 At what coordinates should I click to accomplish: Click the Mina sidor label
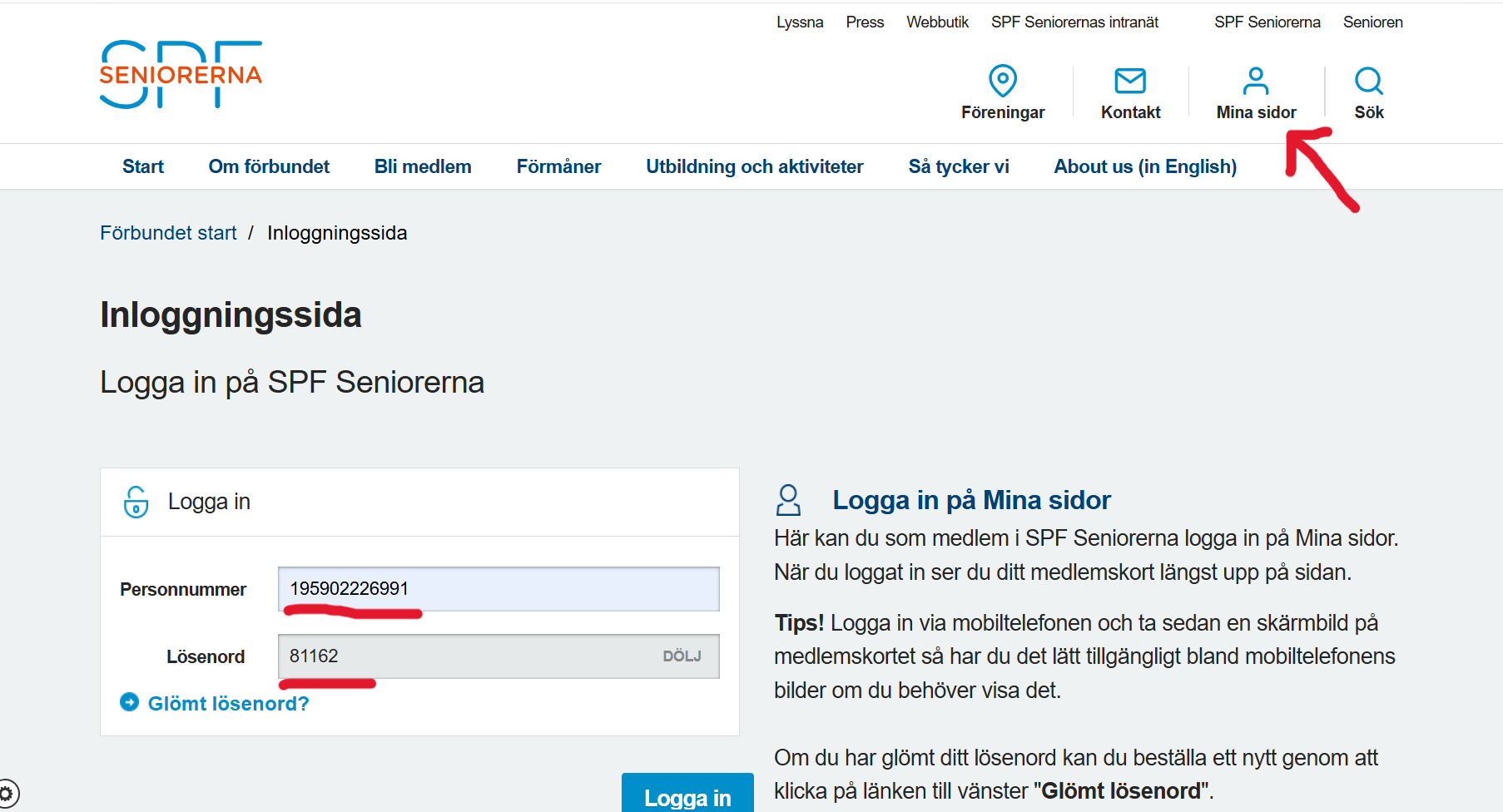click(1256, 112)
